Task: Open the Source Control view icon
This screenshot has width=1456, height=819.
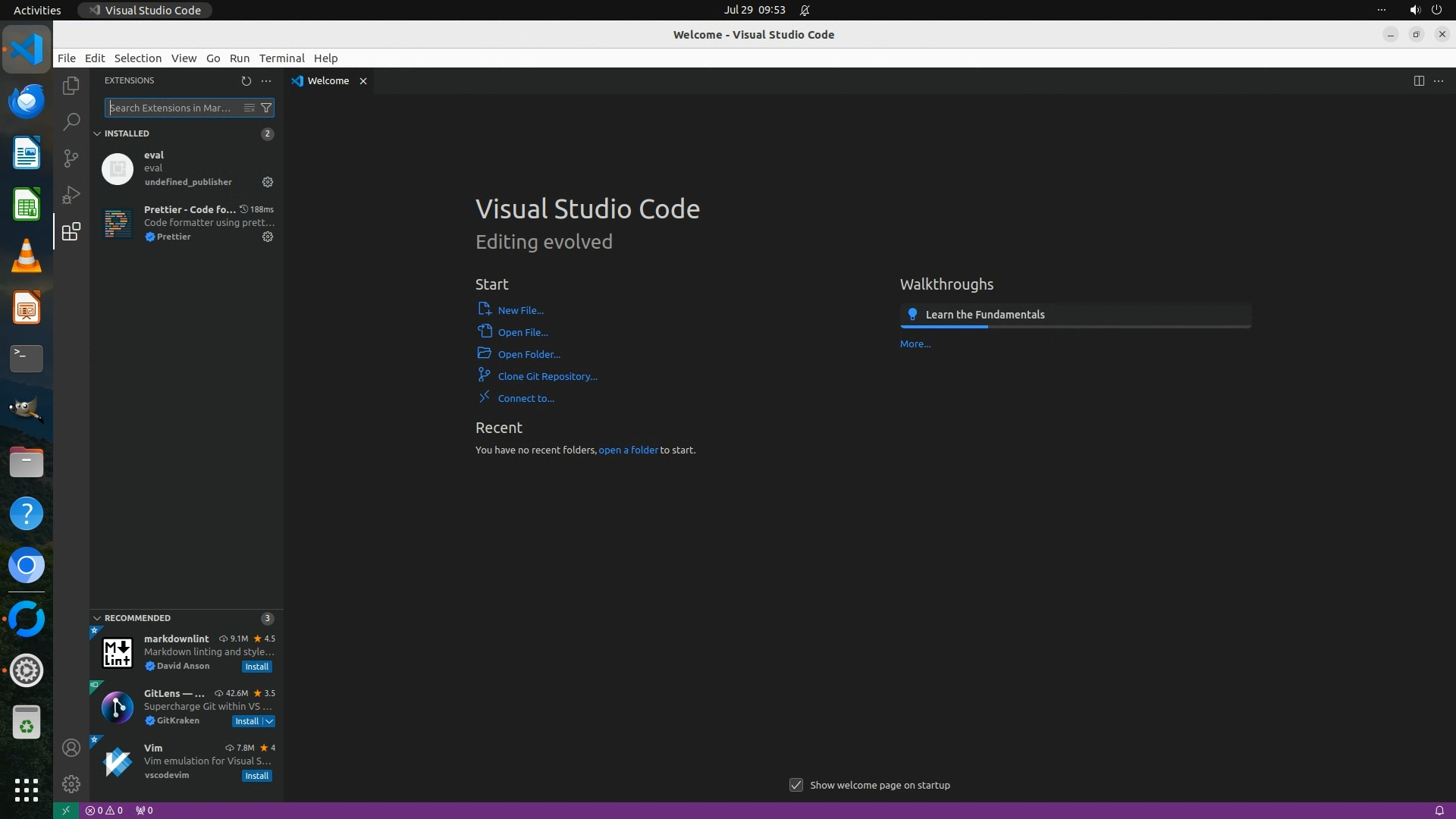Action: tap(71, 158)
